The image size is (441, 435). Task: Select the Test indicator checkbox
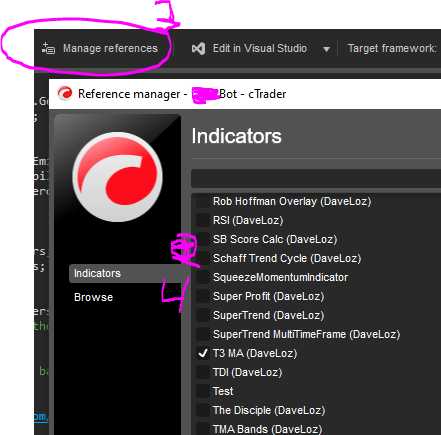tap(203, 391)
